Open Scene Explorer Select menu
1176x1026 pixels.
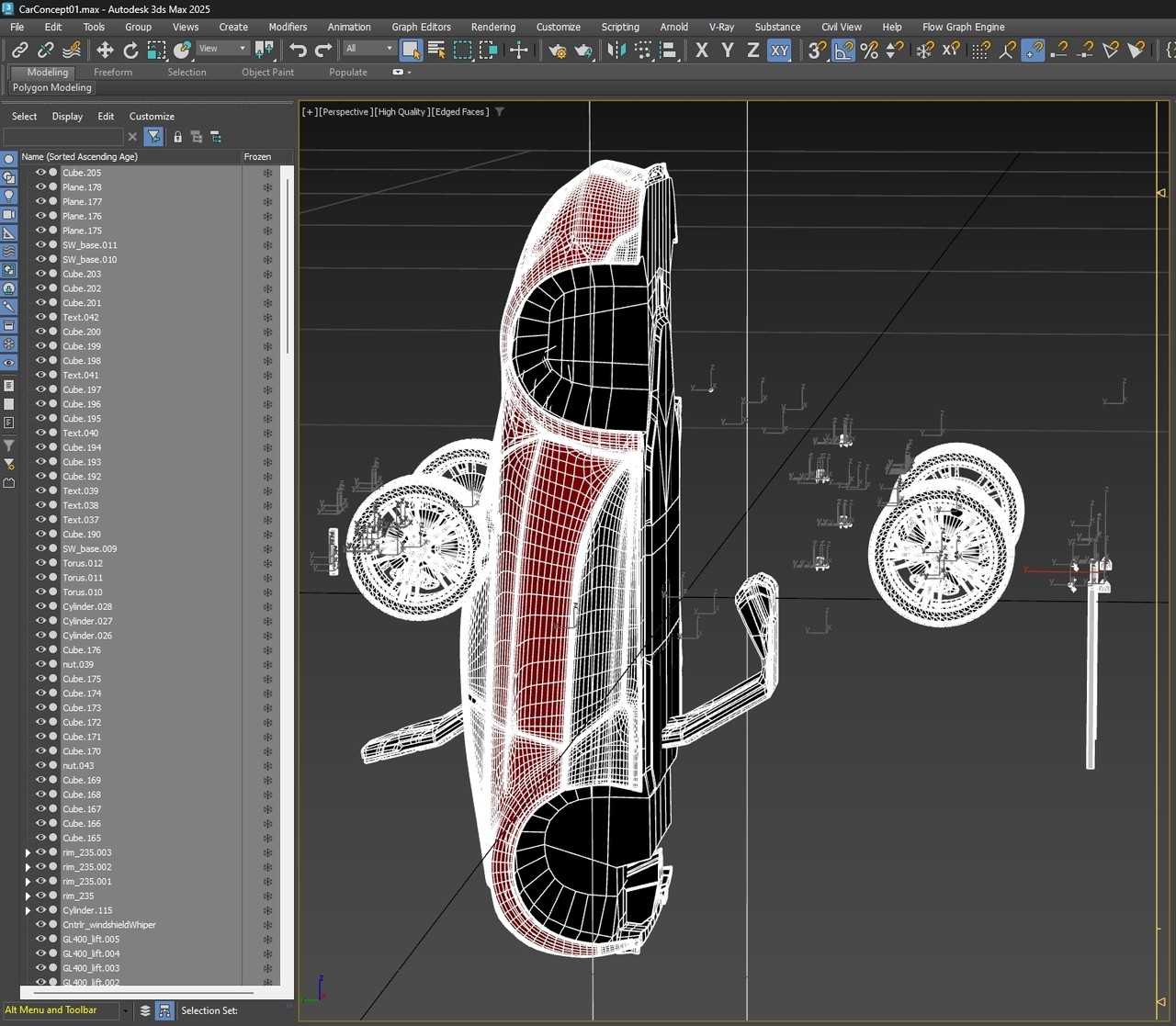24,117
